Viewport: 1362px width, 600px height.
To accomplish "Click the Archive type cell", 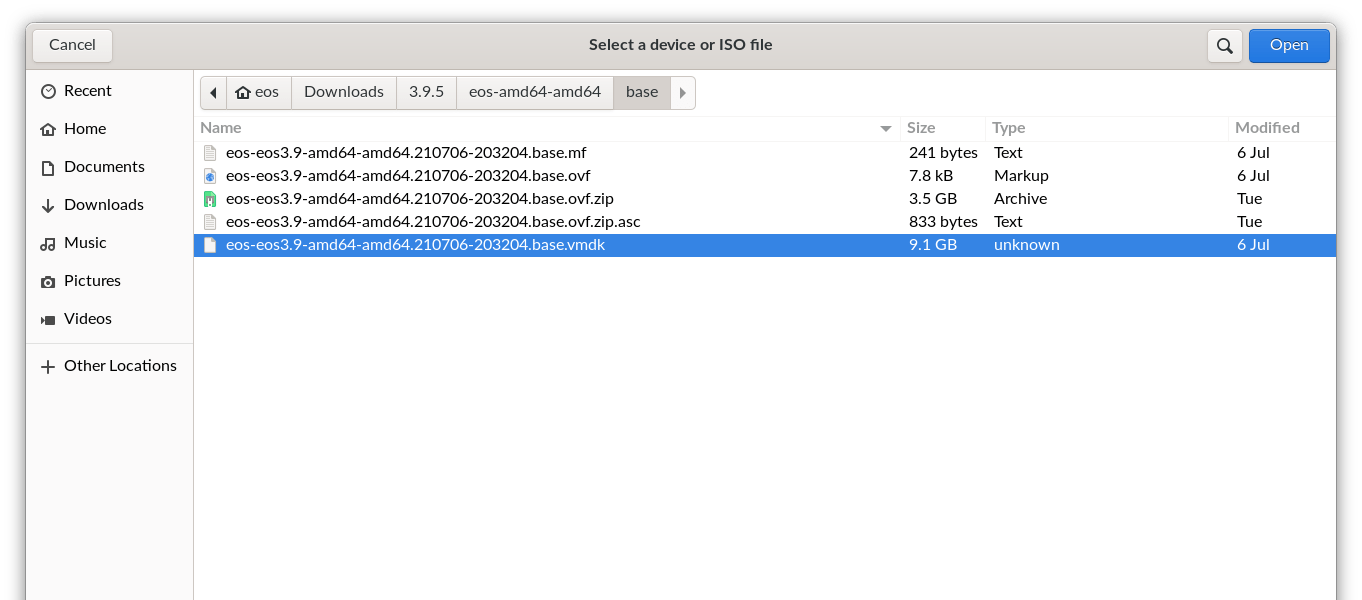I will pos(1020,199).
